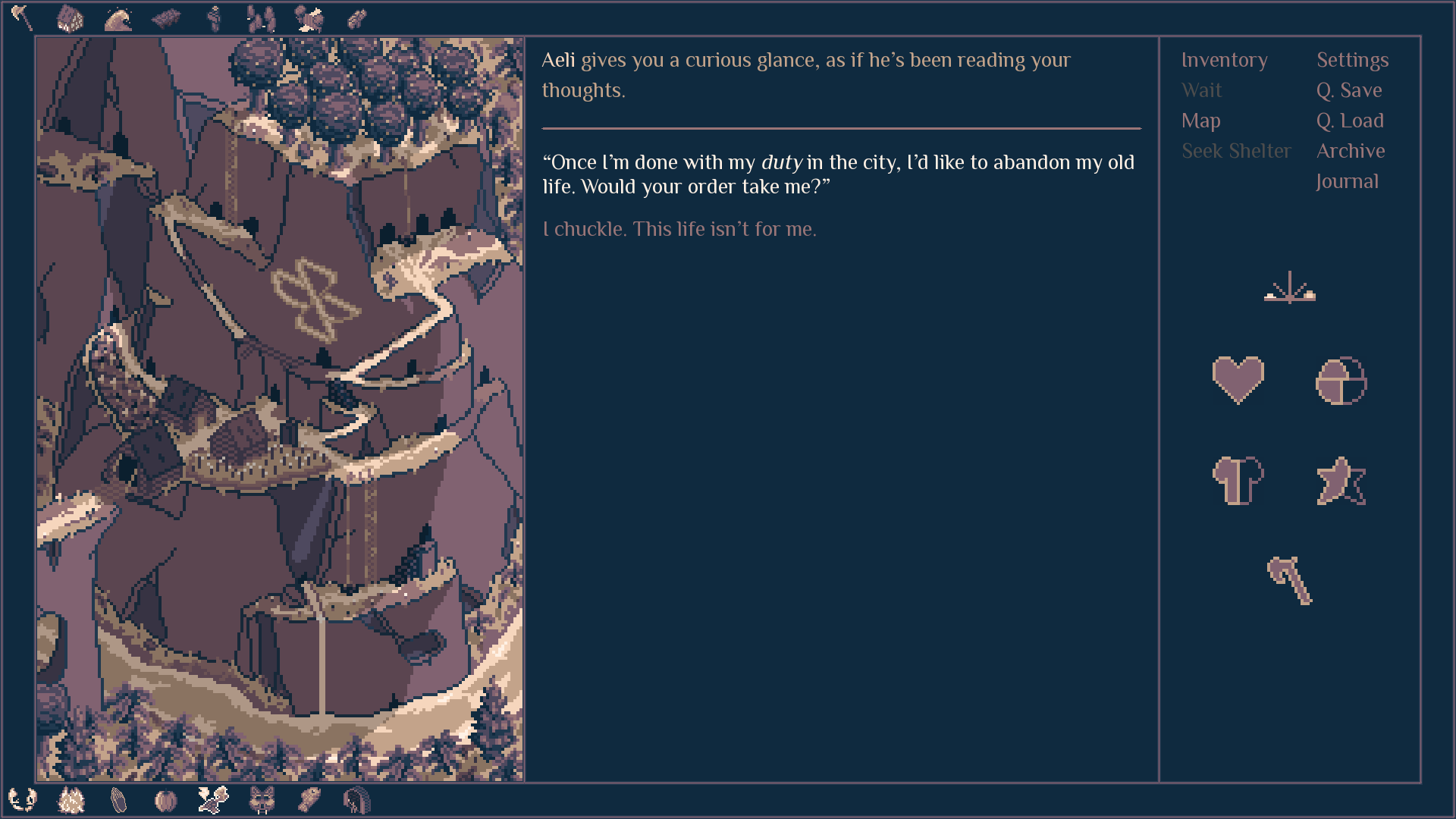The width and height of the screenshot is (1456, 819).
Task: Open the Inventory panel
Action: [1223, 59]
